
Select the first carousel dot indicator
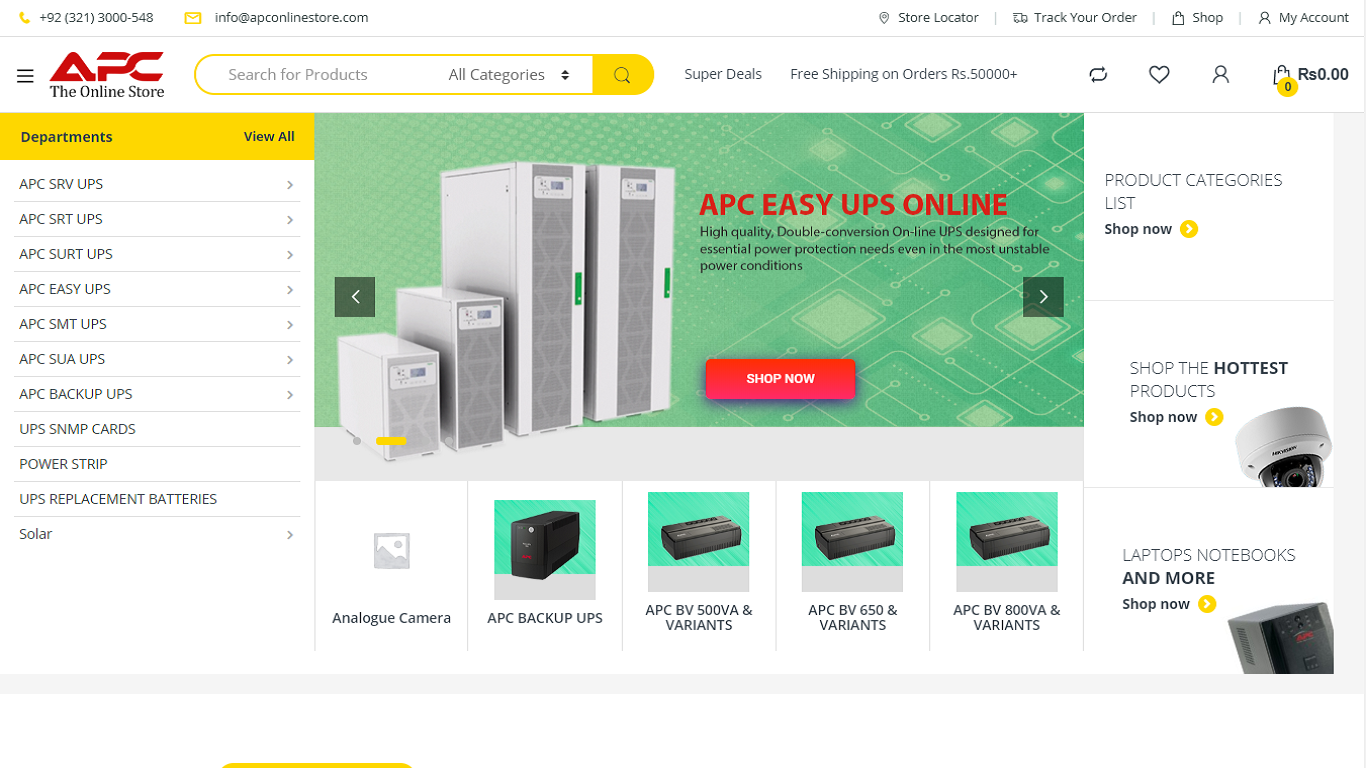click(357, 441)
